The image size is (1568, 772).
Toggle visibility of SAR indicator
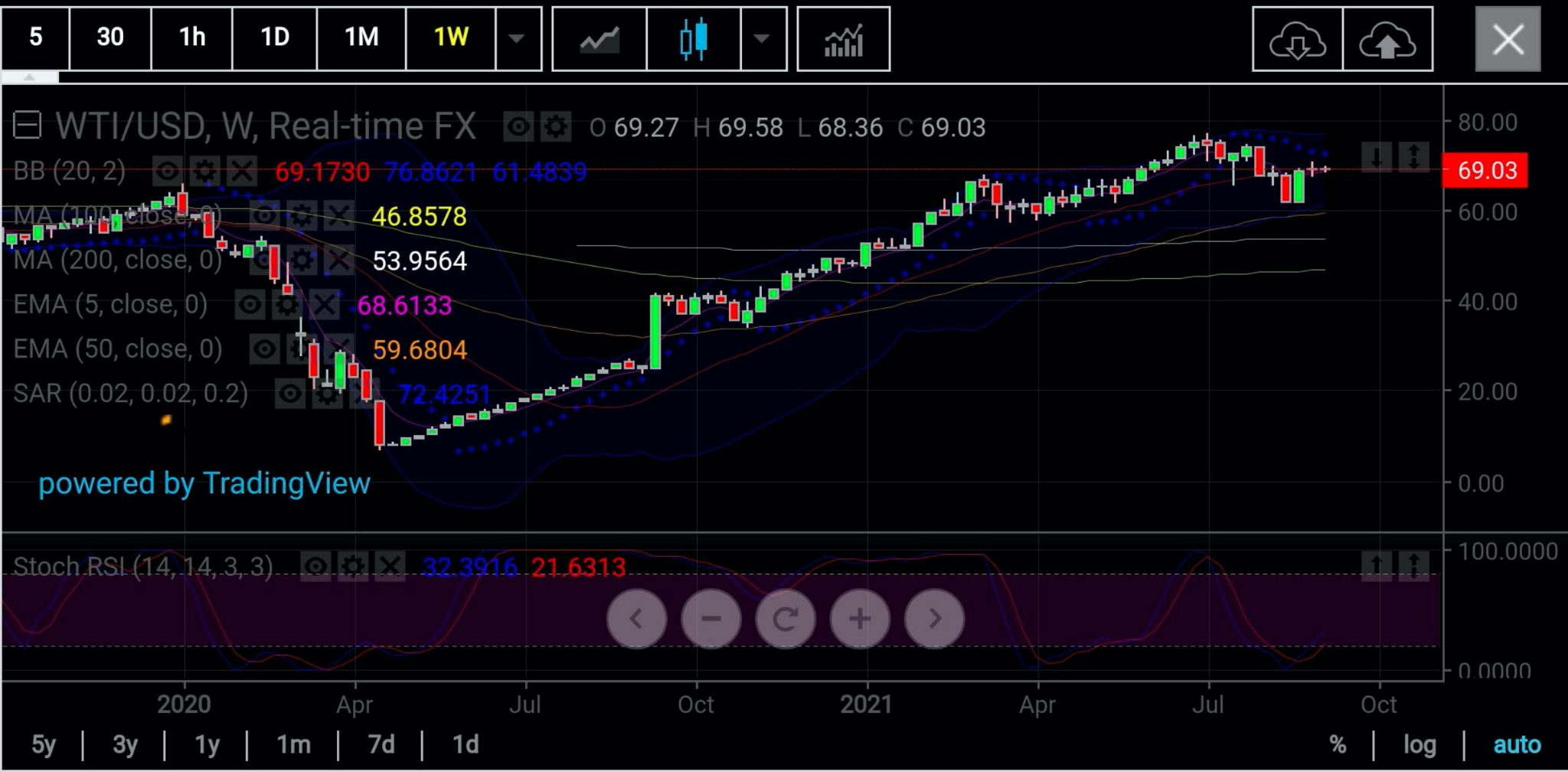[290, 394]
